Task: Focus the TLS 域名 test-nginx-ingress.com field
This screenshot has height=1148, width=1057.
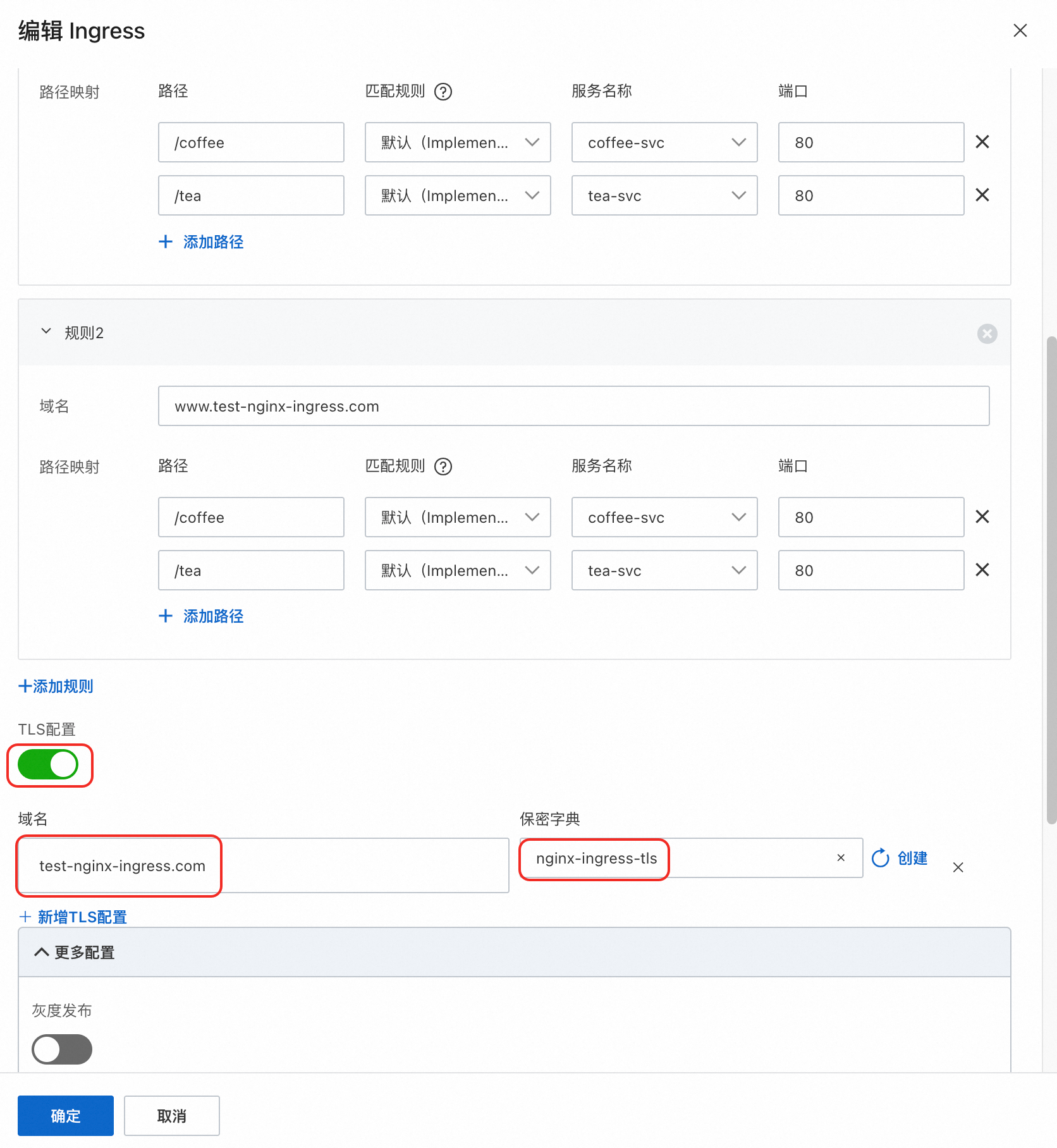Action: click(x=264, y=865)
